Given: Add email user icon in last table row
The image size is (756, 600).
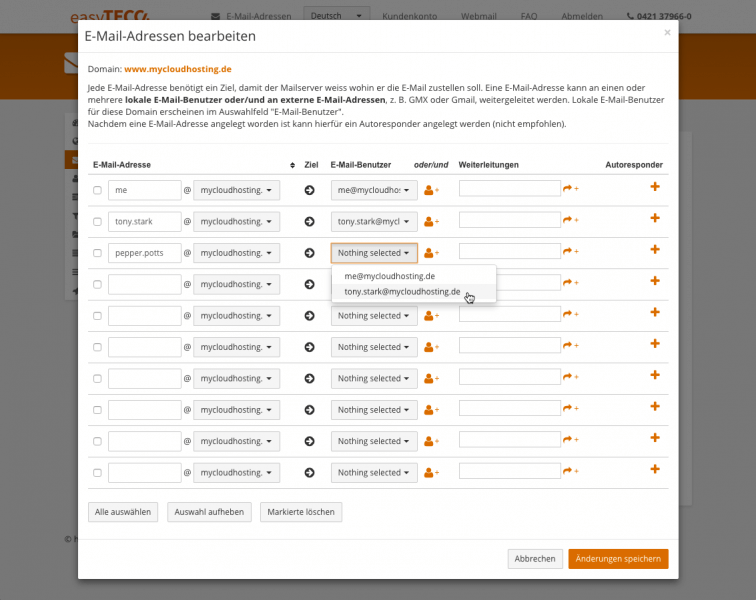Looking at the screenshot, I should tap(431, 473).
